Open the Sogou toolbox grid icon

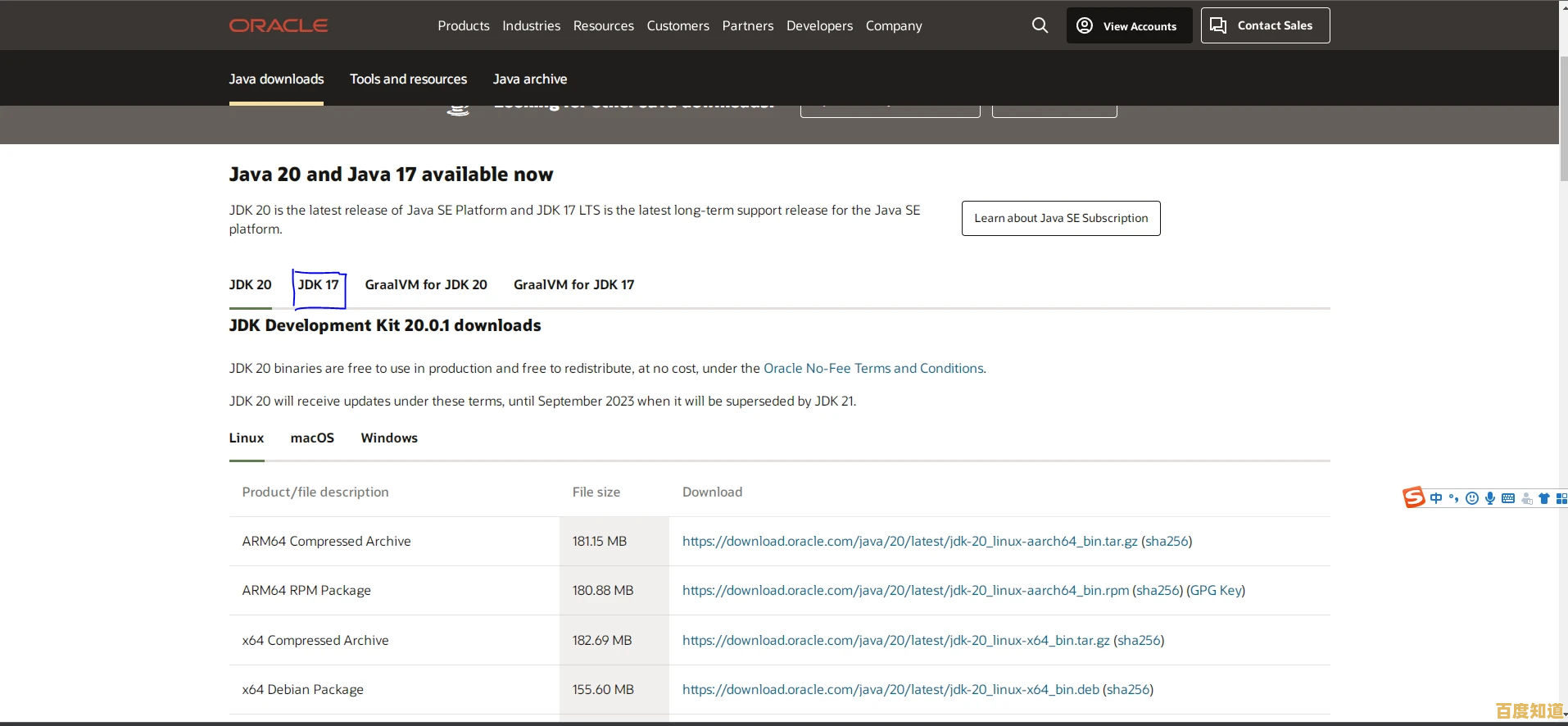pos(1561,498)
